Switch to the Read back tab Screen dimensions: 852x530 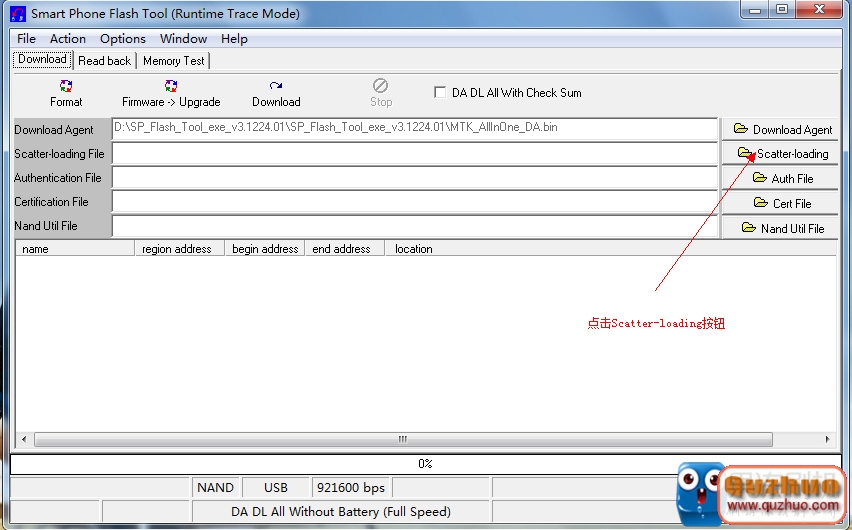104,60
